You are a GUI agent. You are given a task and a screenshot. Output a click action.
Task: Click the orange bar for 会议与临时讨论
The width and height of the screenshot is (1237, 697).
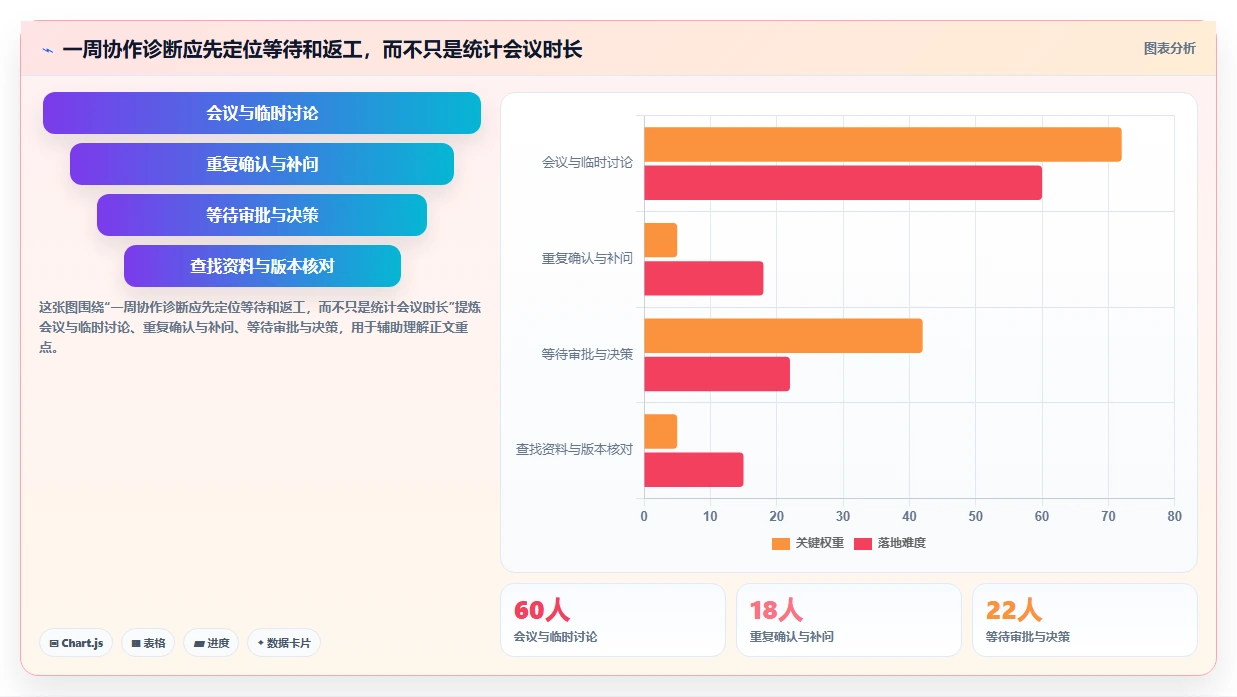(883, 144)
